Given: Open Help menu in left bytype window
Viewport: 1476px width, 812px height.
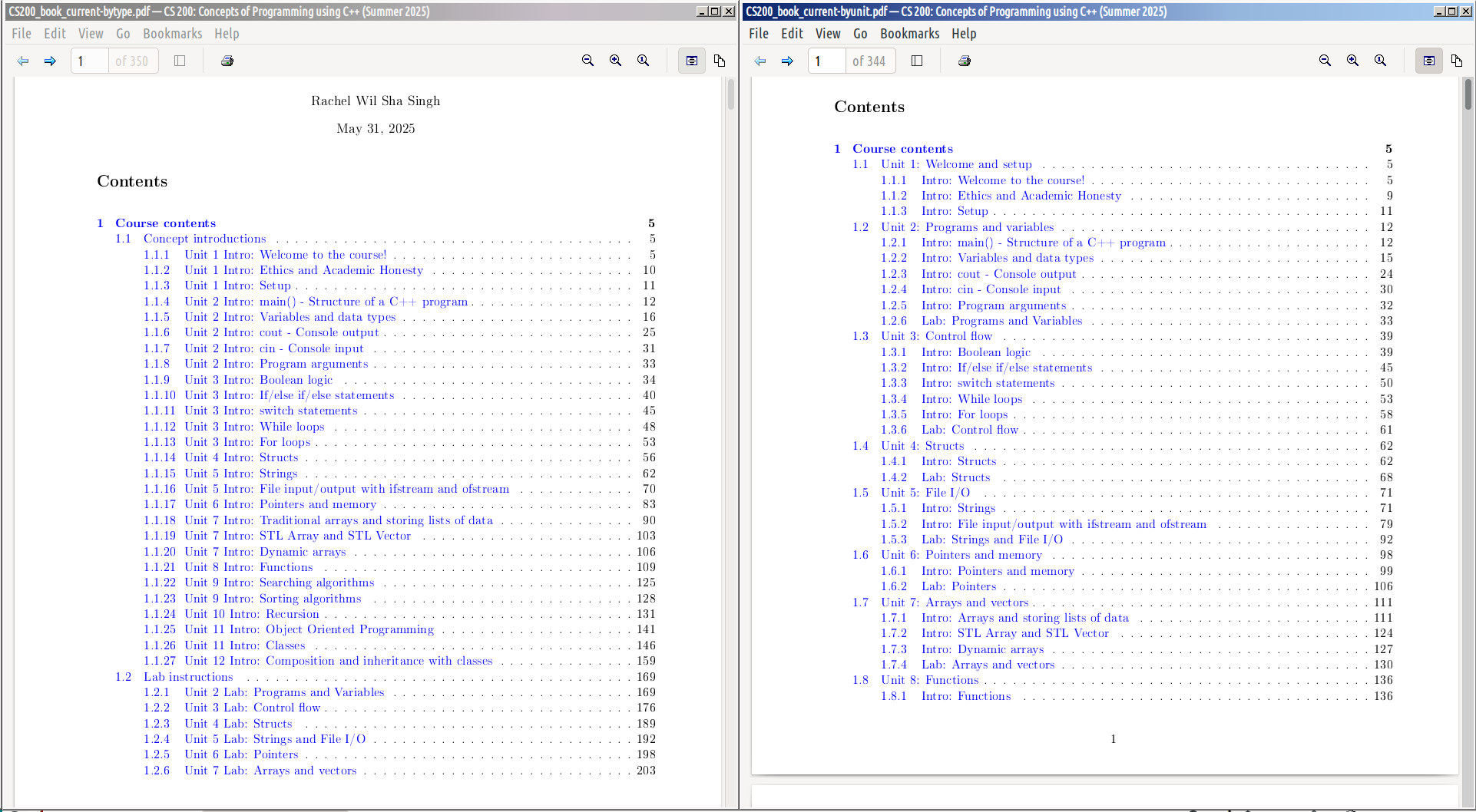Looking at the screenshot, I should tap(227, 34).
